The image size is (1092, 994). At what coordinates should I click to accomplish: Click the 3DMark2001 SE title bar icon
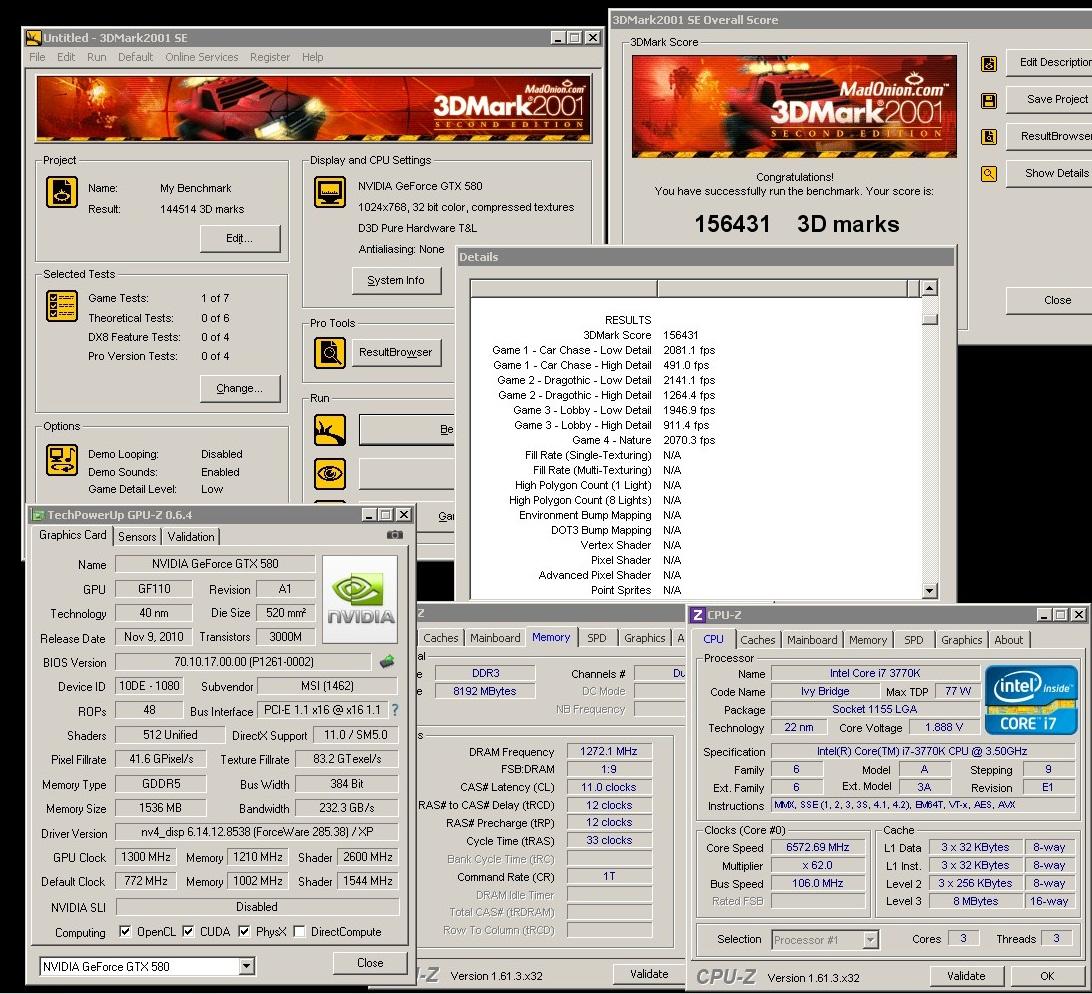pos(33,38)
